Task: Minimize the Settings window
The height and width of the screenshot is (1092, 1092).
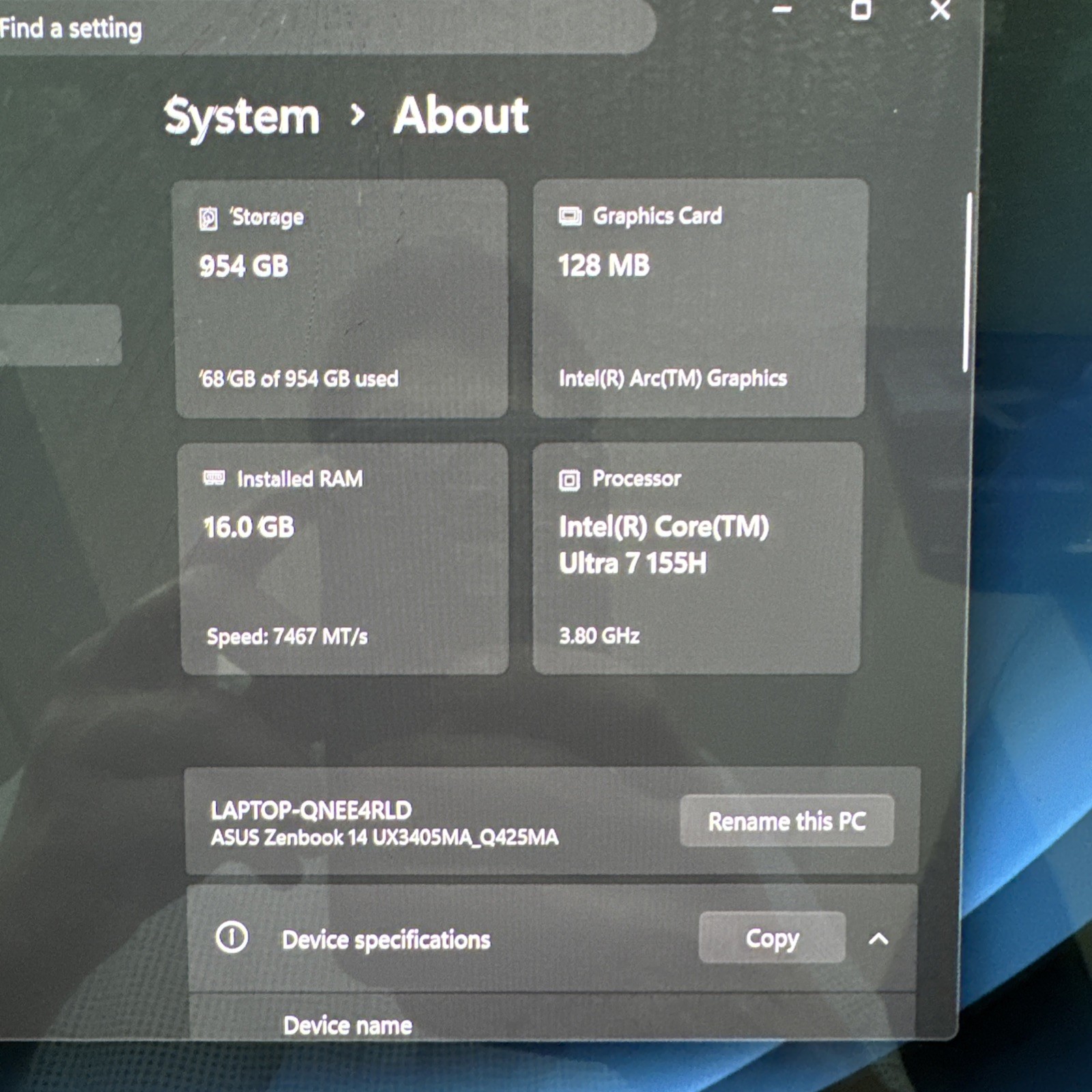Action: 782,10
